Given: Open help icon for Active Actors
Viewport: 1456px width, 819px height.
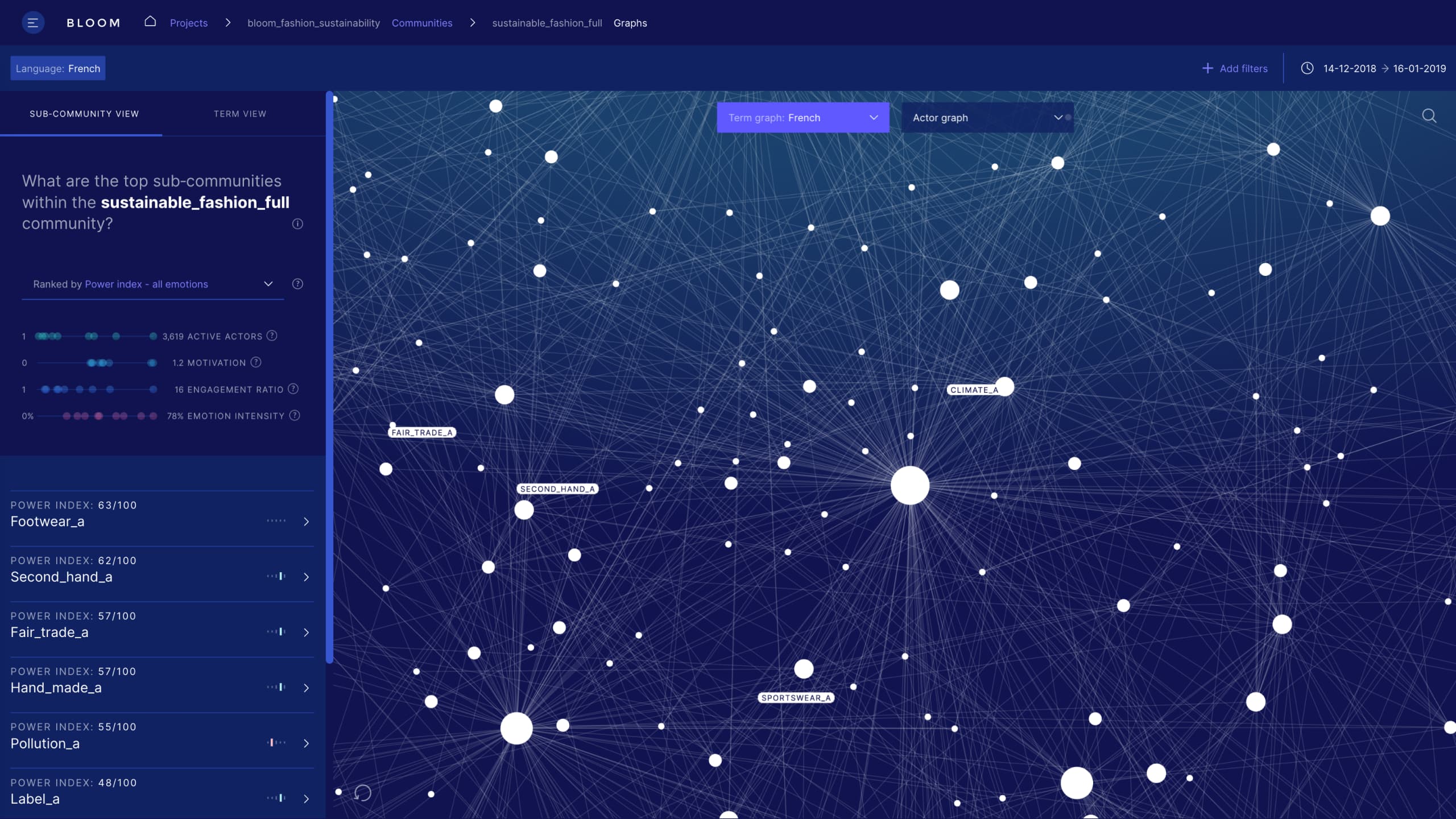Looking at the screenshot, I should [272, 336].
